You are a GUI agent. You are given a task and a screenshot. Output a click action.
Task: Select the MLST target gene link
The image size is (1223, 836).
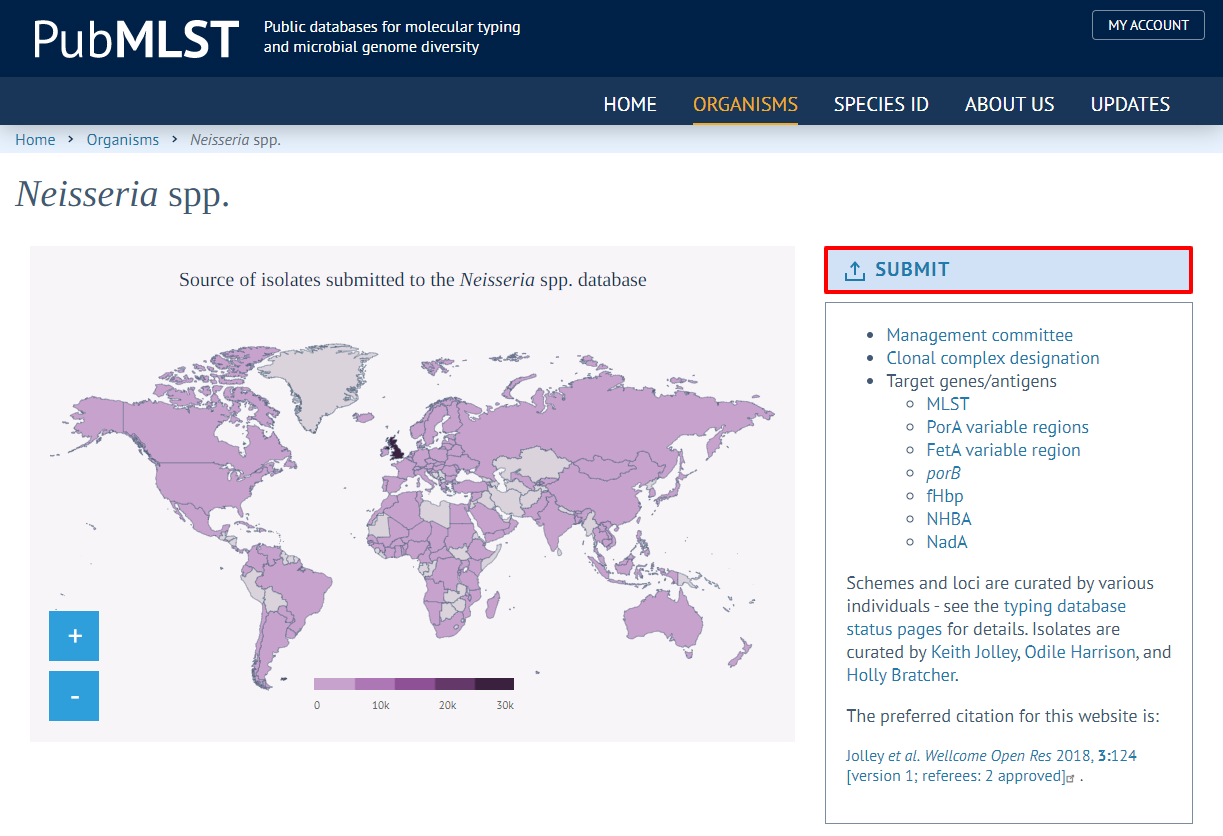[947, 404]
